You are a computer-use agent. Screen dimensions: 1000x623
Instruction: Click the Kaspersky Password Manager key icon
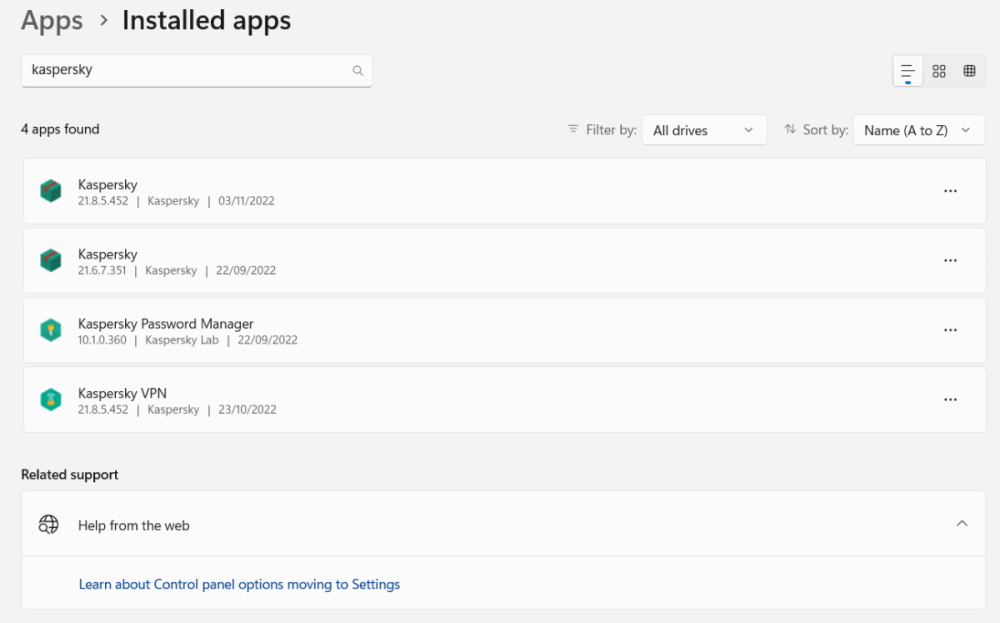coord(51,330)
